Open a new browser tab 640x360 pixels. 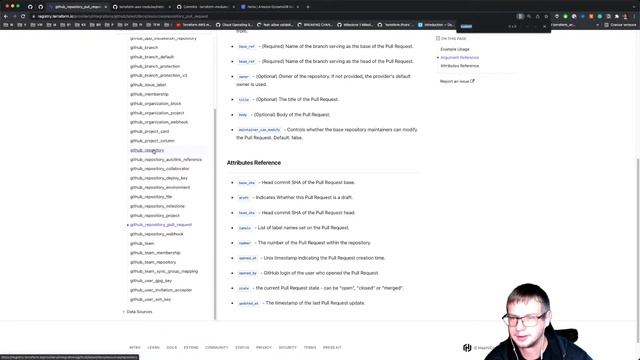308,7
